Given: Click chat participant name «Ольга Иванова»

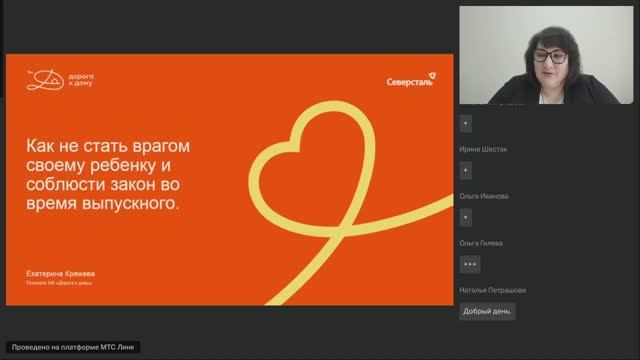Looking at the screenshot, I should click(484, 196).
